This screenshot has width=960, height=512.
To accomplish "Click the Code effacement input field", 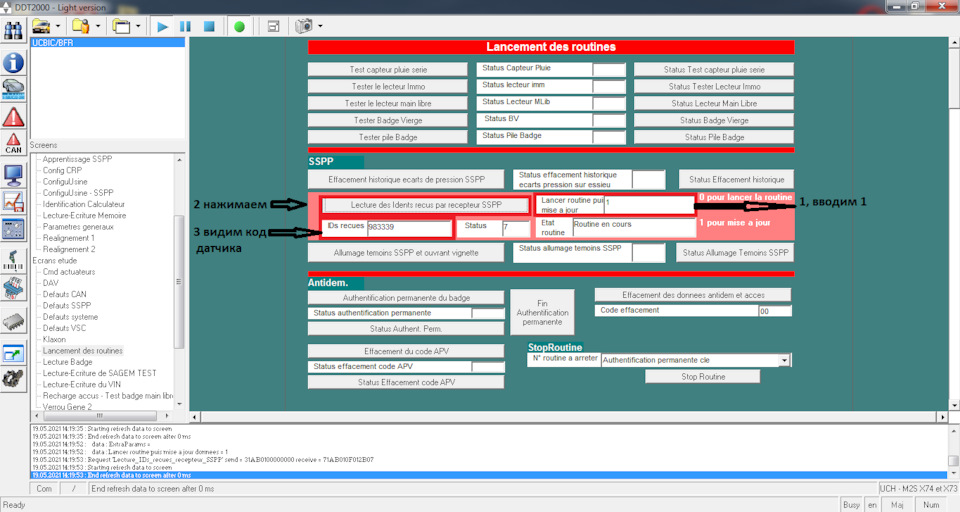I will click(774, 311).
